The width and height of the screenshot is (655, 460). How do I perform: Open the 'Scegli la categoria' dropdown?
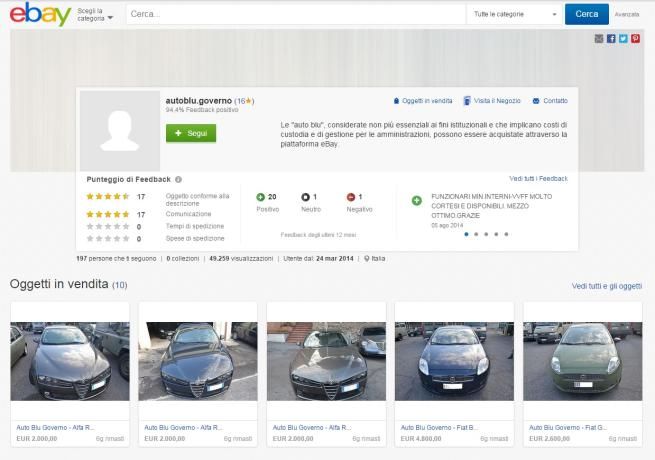tap(95, 15)
